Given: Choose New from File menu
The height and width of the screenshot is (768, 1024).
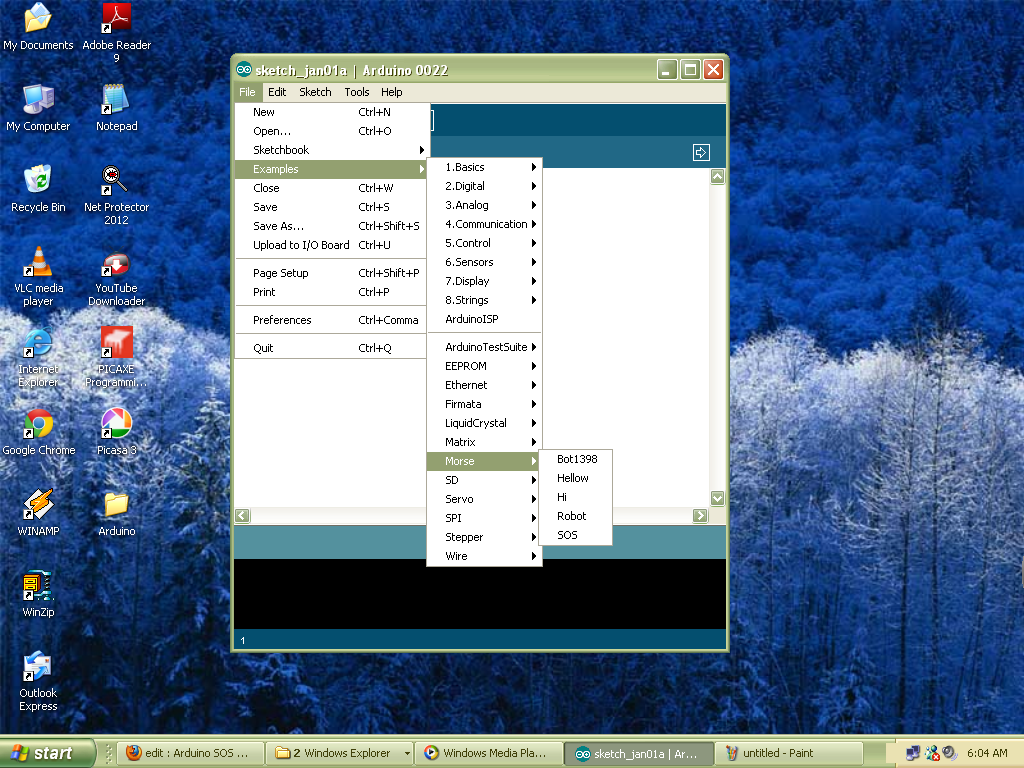Looking at the screenshot, I should (x=332, y=112).
